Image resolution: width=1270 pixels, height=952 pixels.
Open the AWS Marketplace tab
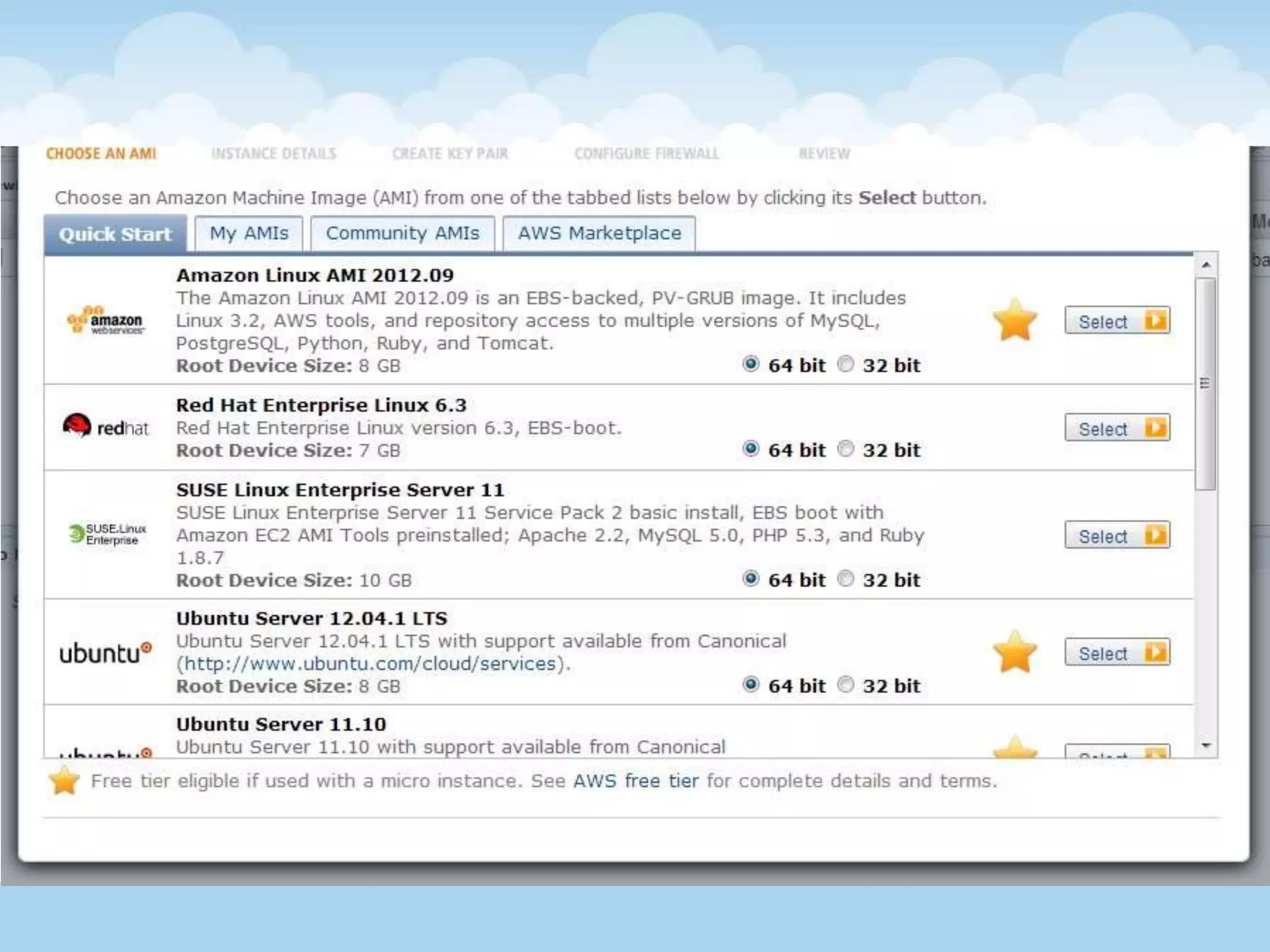(x=599, y=234)
